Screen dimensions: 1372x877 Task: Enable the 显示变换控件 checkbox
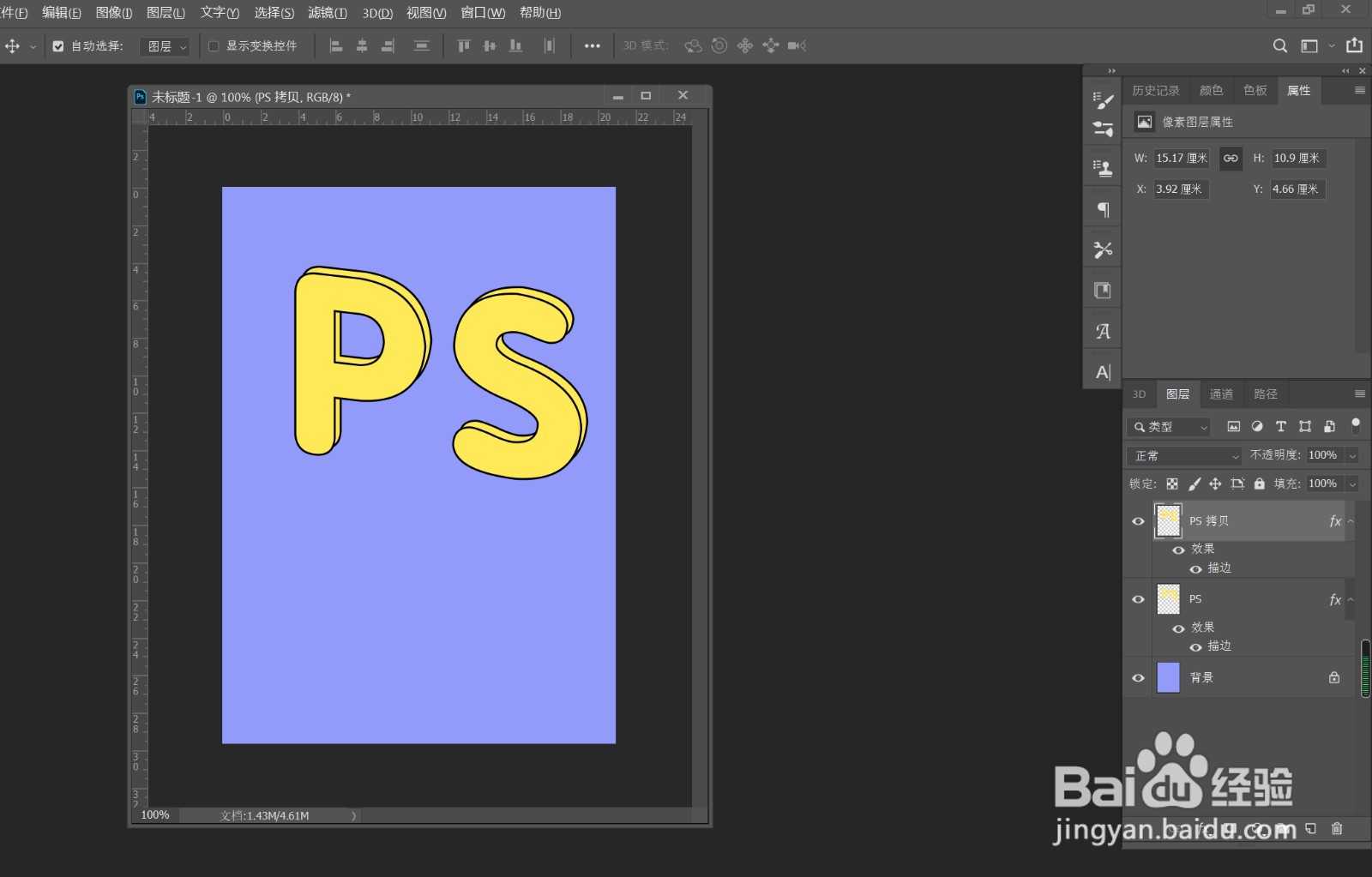click(214, 46)
